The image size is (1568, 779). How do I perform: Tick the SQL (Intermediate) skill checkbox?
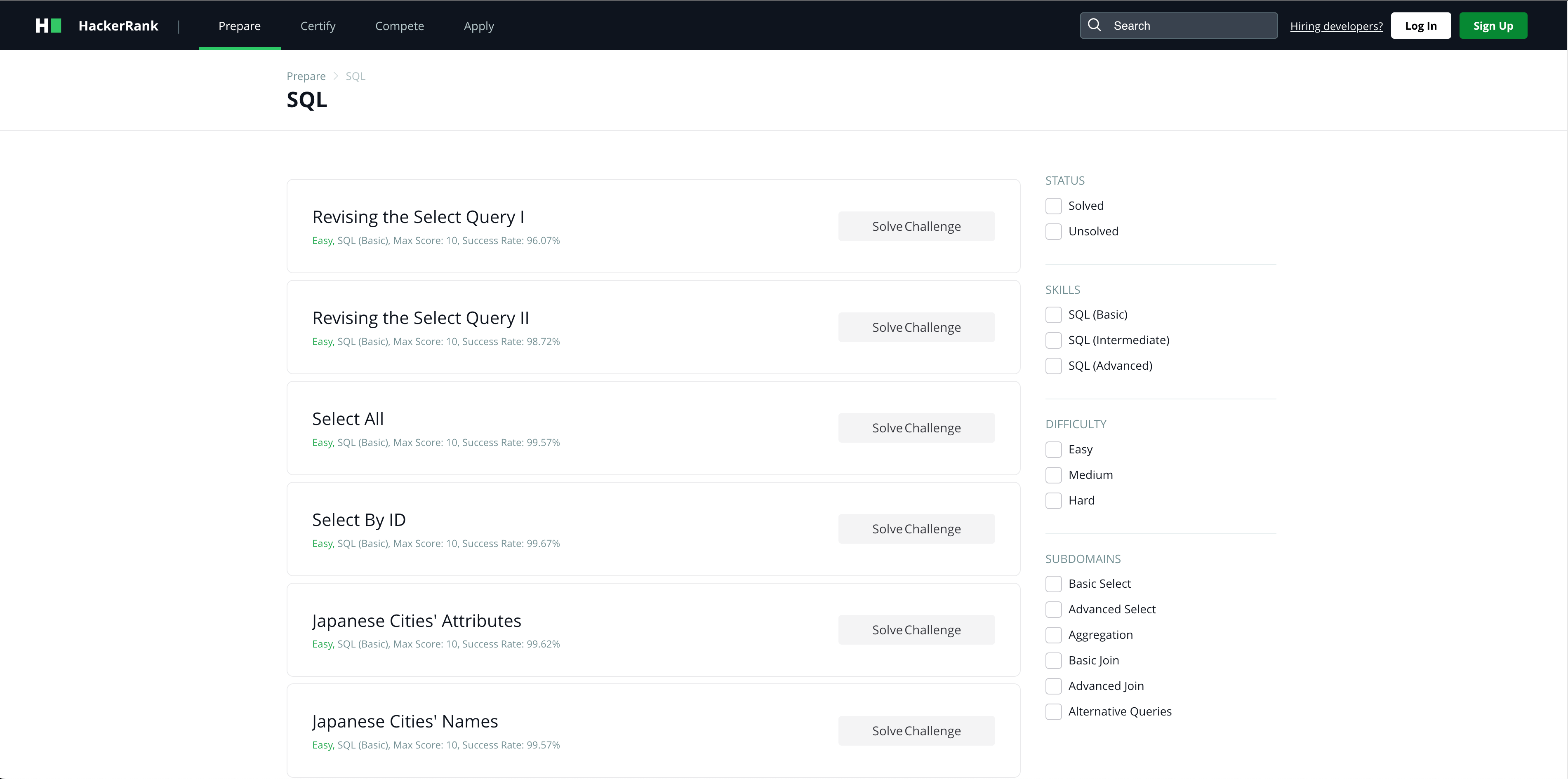(x=1054, y=340)
